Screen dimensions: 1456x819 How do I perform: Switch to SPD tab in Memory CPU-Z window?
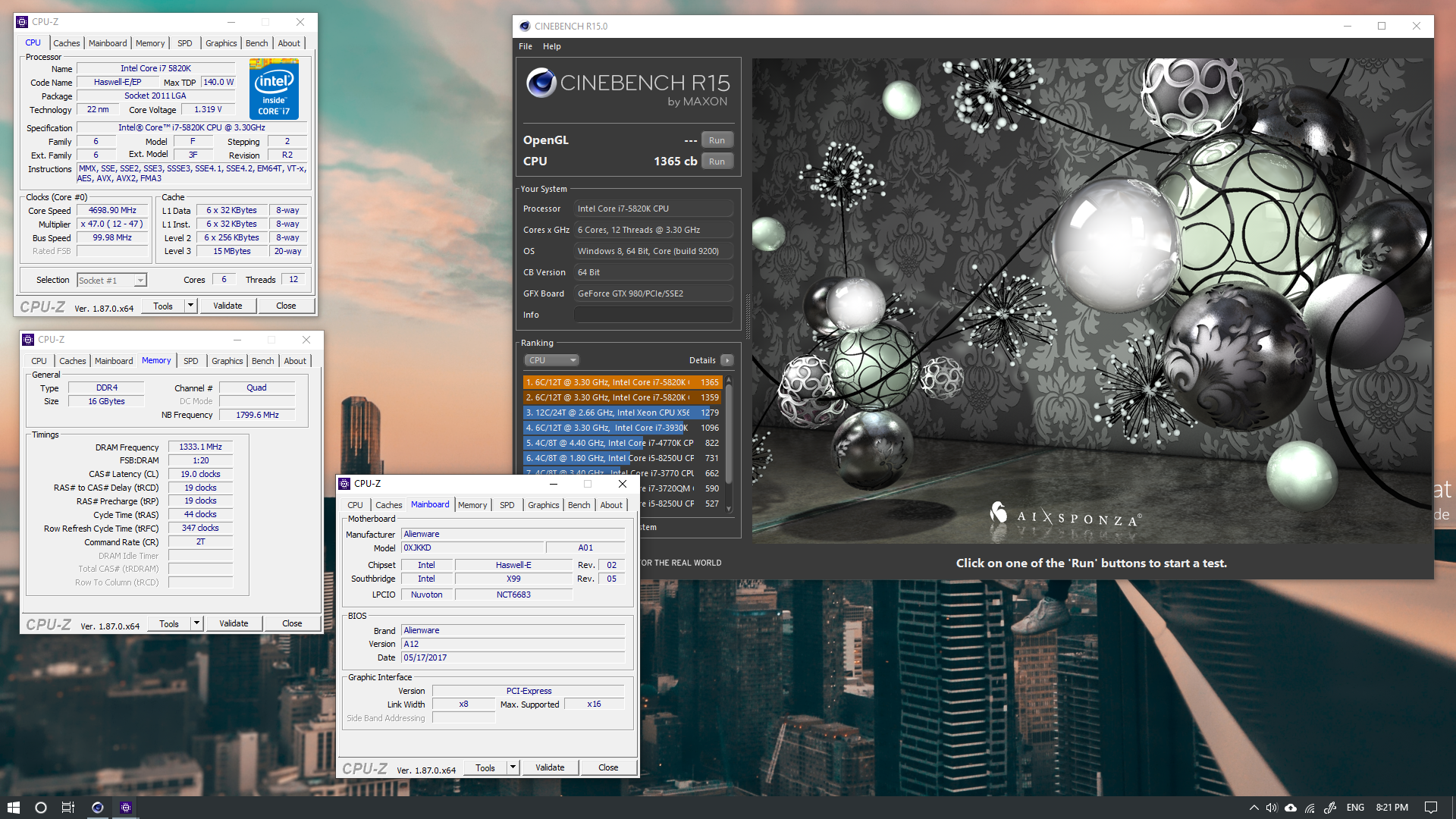[x=191, y=361]
